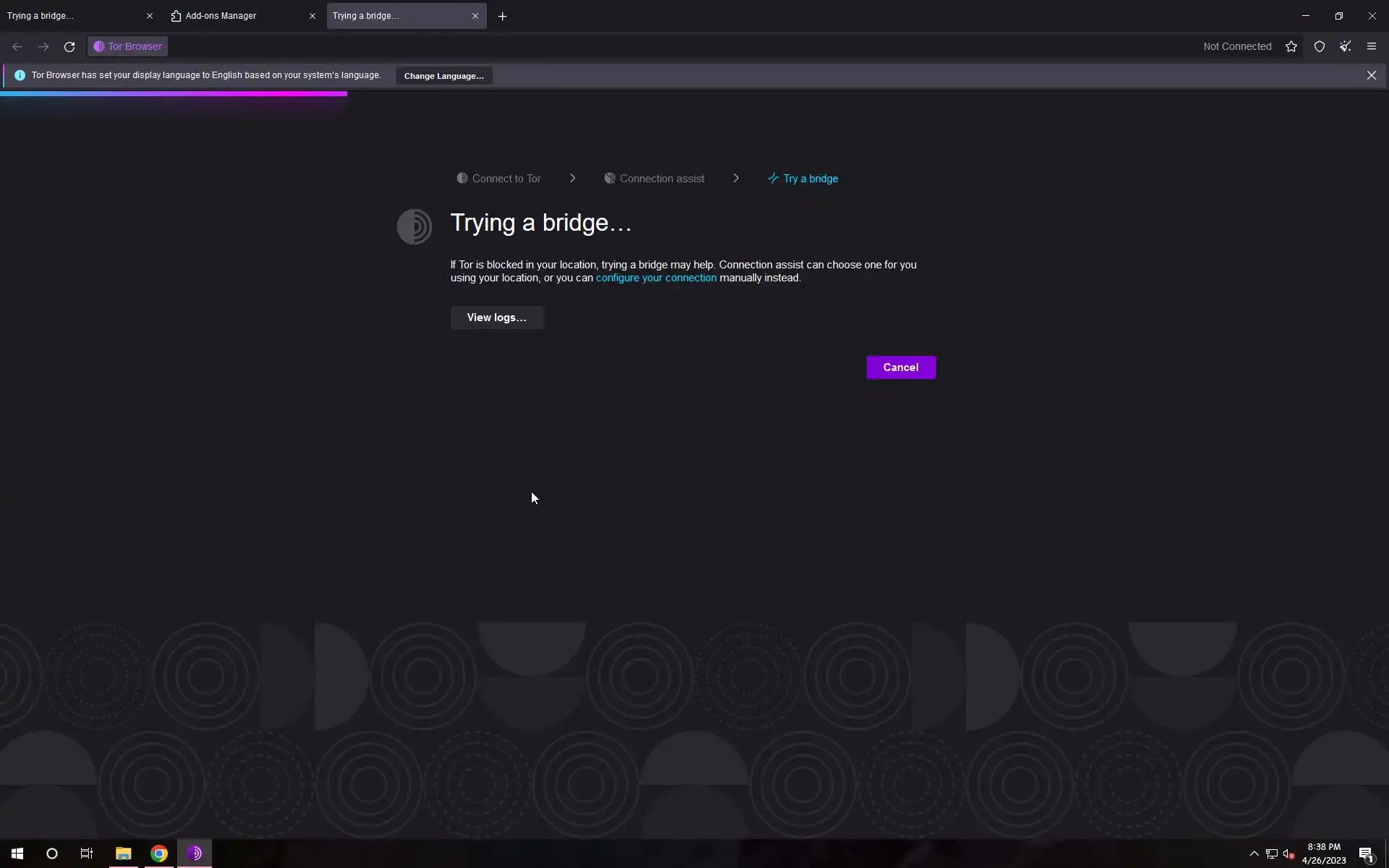Close the Add-ons Manager tab
This screenshot has width=1389, height=868.
click(x=313, y=16)
